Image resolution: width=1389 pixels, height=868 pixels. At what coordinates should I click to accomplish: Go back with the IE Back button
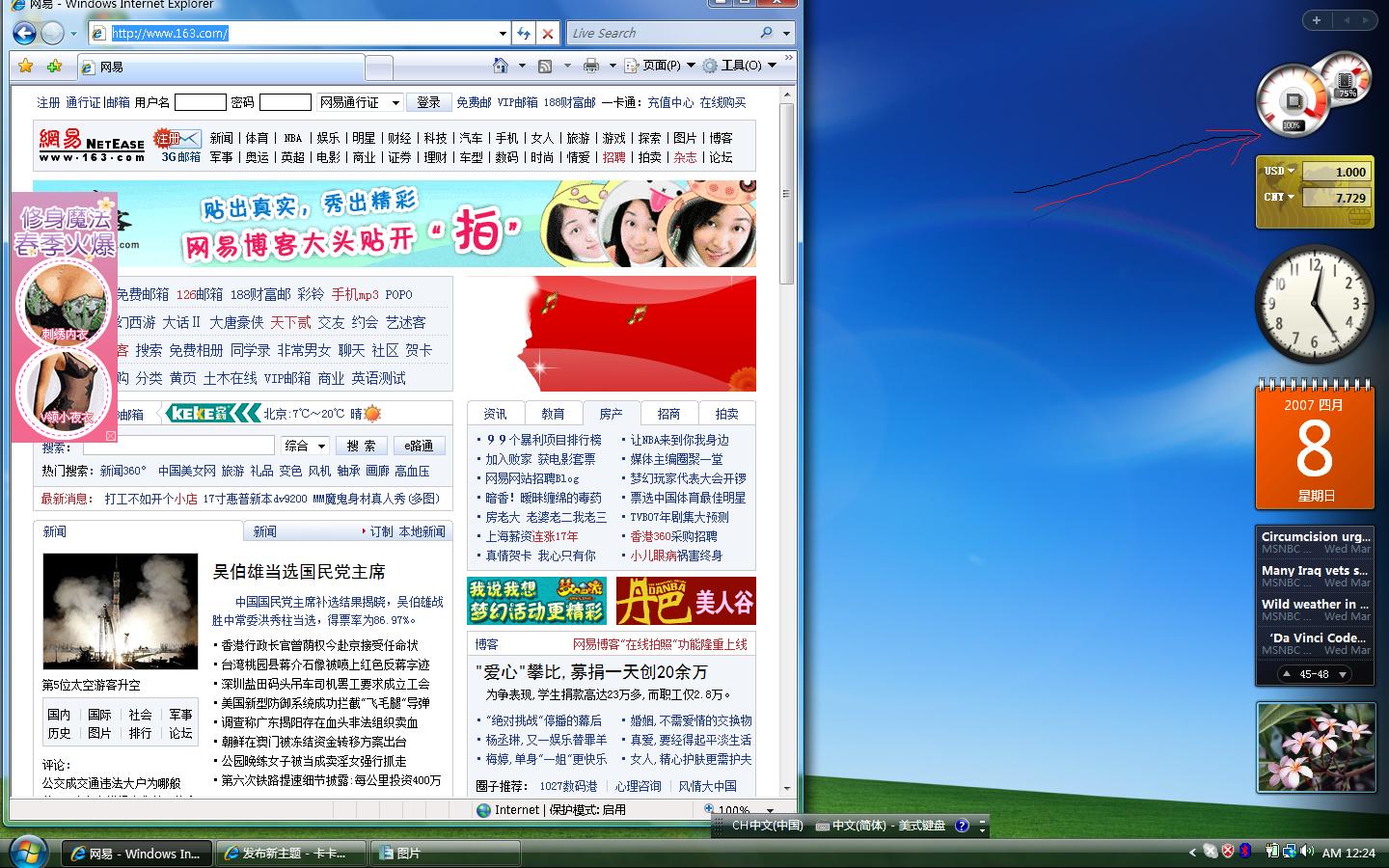coord(24,34)
